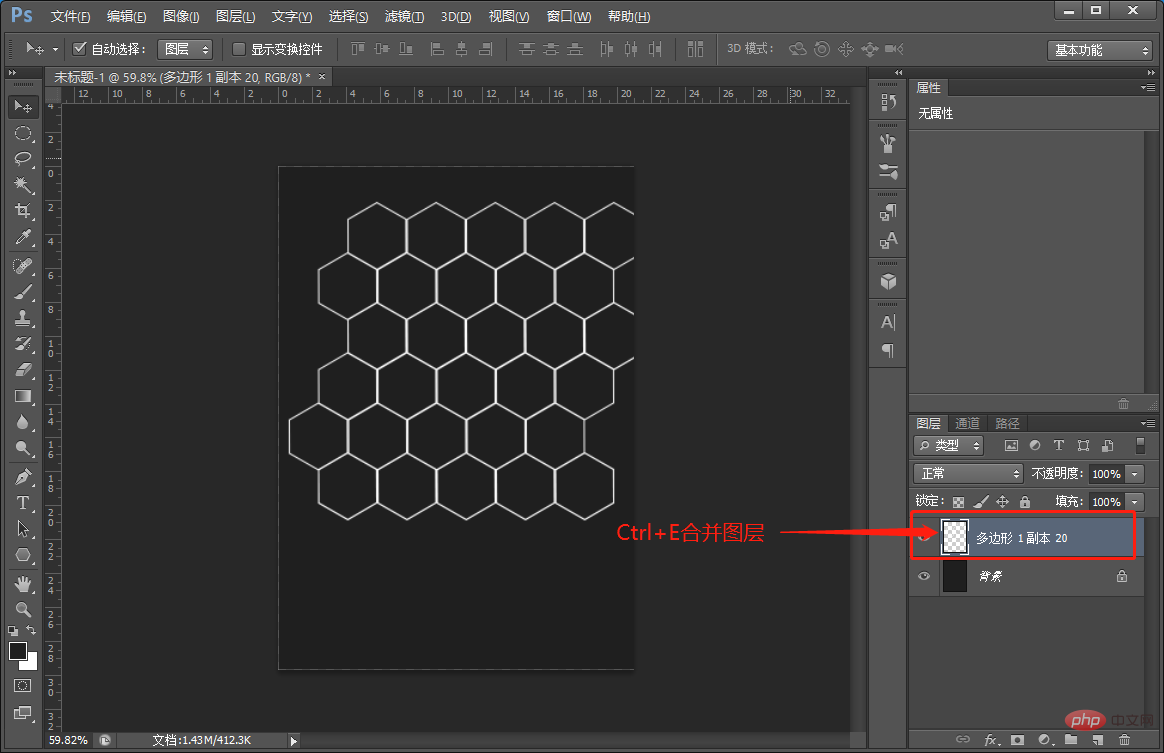Expand the status bar document info arrow

(x=294, y=740)
